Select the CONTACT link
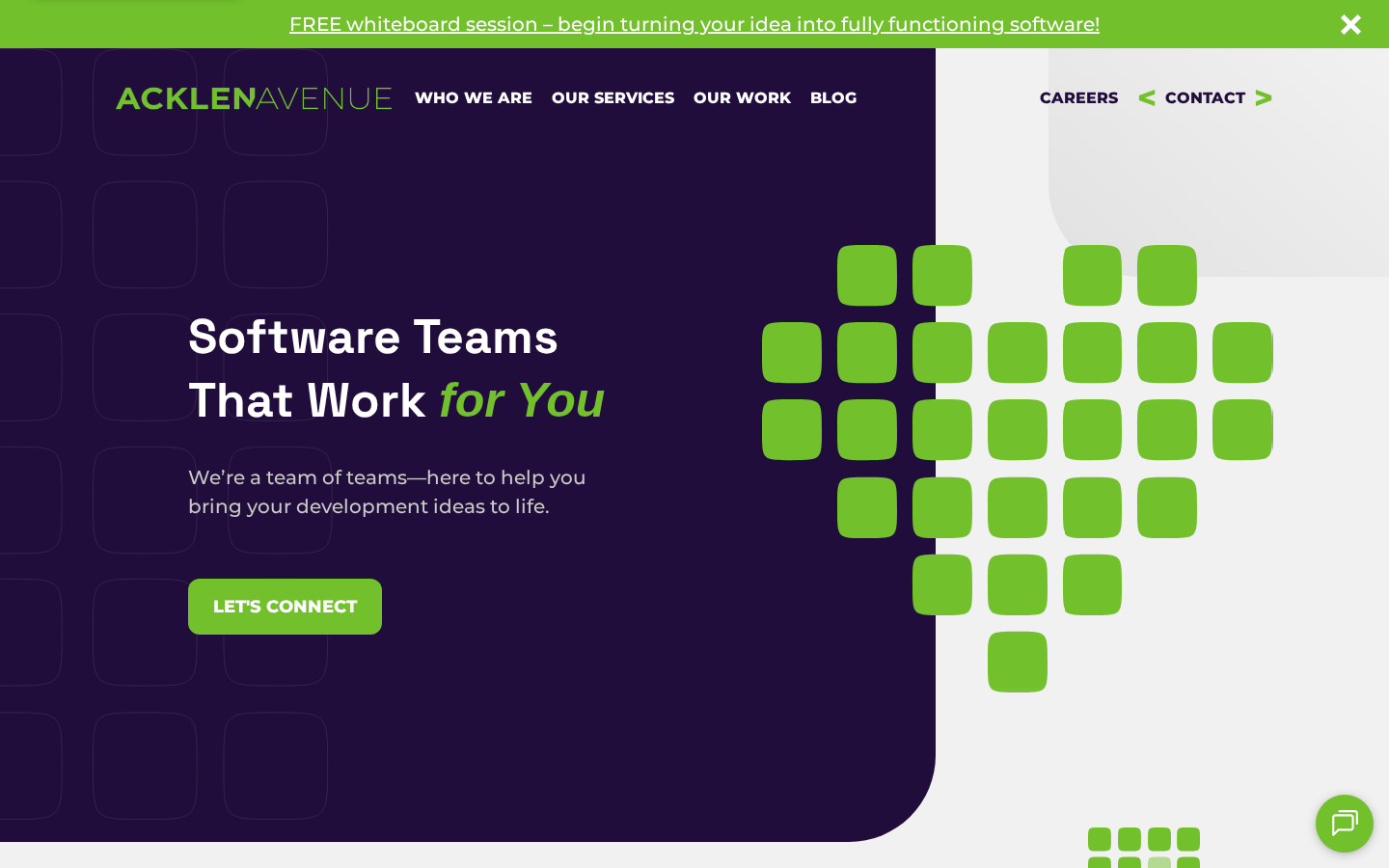 tap(1205, 98)
